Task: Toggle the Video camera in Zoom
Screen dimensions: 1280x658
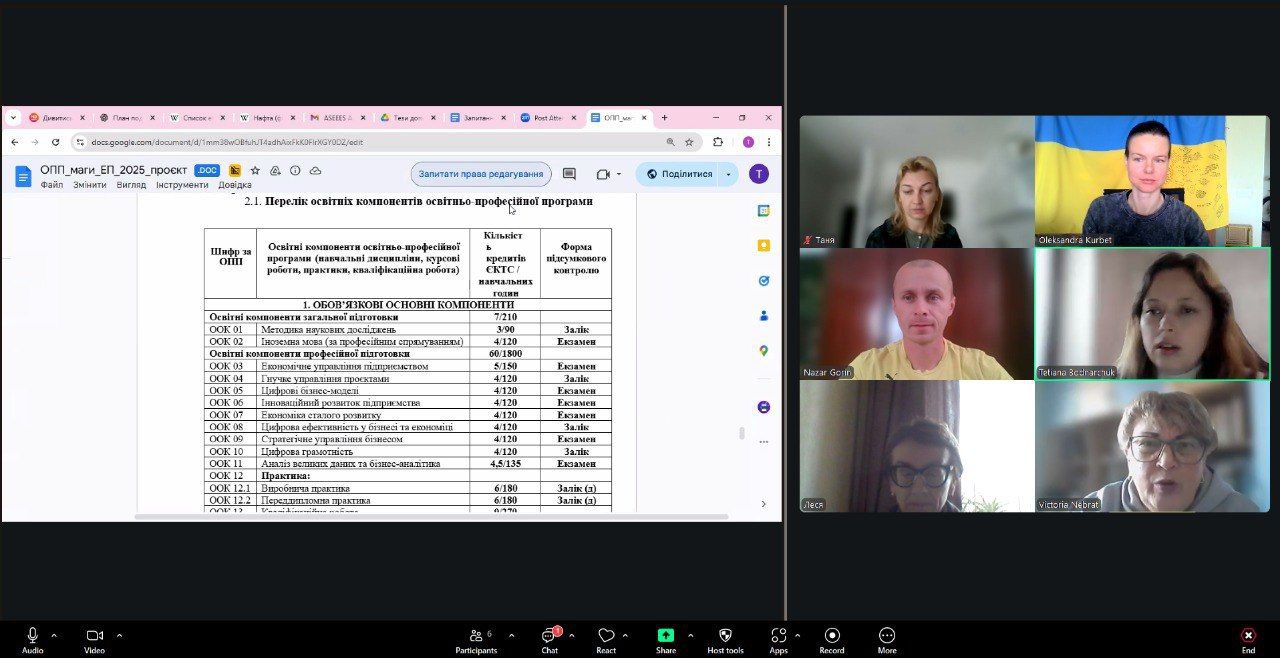Action: (x=94, y=636)
